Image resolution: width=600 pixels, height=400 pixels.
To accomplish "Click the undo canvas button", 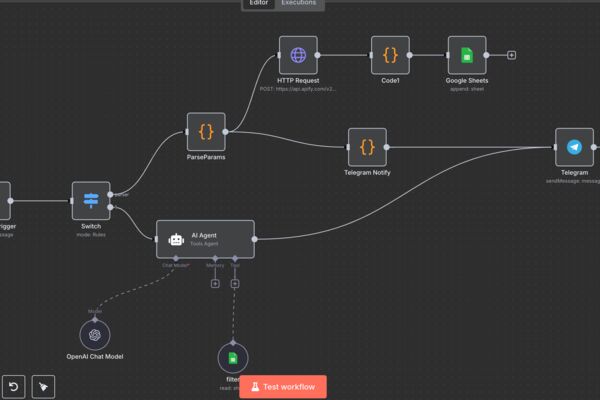I will coord(13,387).
